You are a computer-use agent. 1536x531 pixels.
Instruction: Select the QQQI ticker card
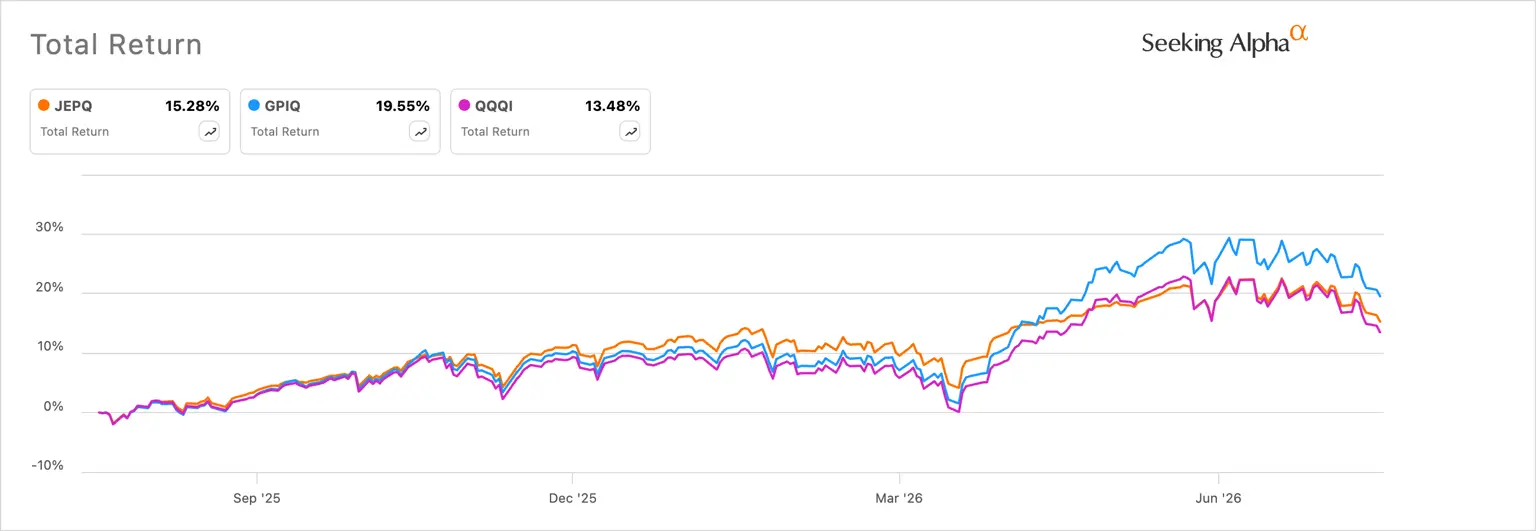pyautogui.click(x=550, y=121)
